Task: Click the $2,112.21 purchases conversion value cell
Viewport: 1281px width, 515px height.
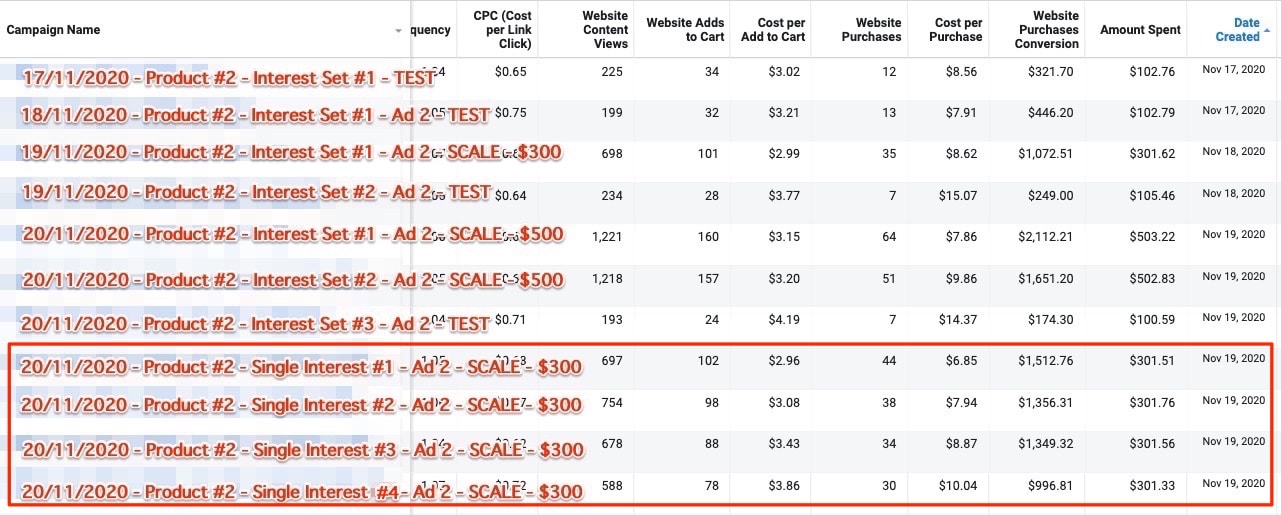Action: pyautogui.click(x=1045, y=236)
